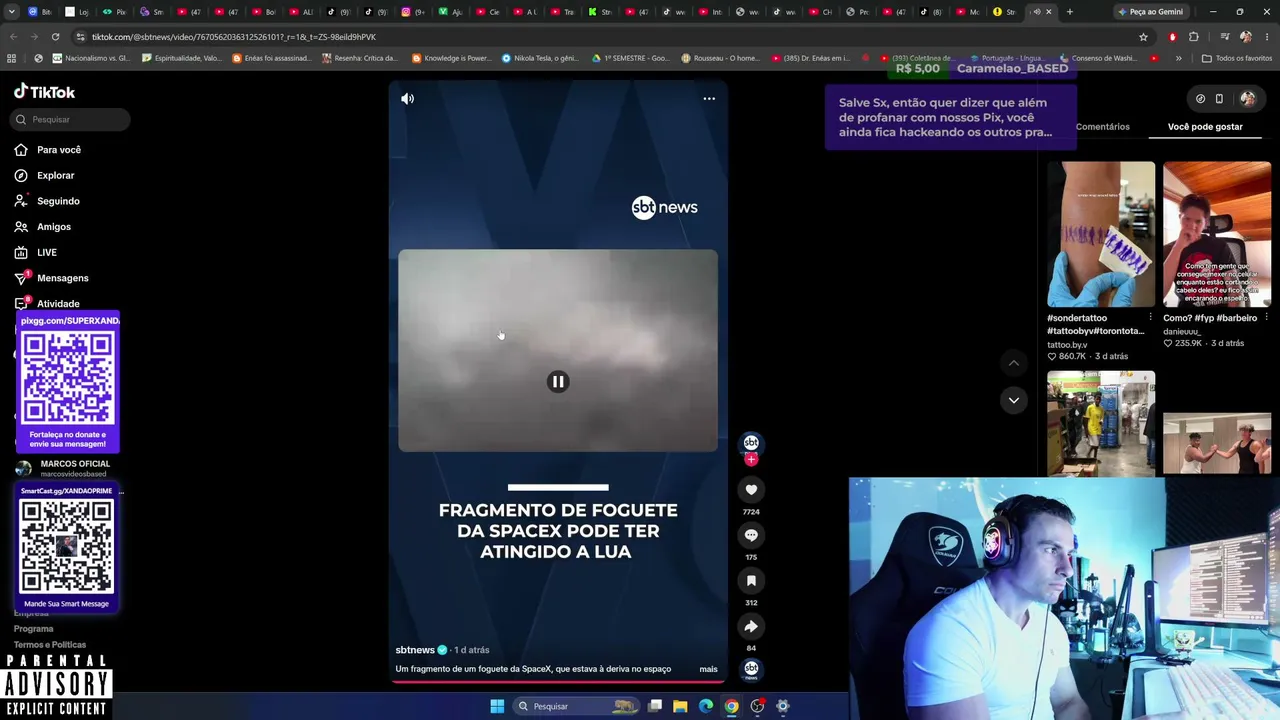
Task: Open File Explorer from taskbar
Action: (680, 706)
